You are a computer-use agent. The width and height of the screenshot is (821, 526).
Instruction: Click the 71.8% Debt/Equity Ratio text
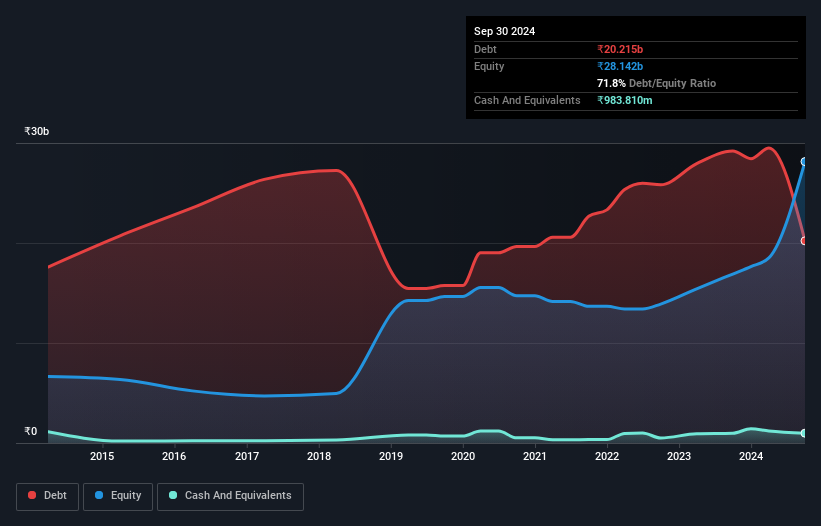(656, 83)
